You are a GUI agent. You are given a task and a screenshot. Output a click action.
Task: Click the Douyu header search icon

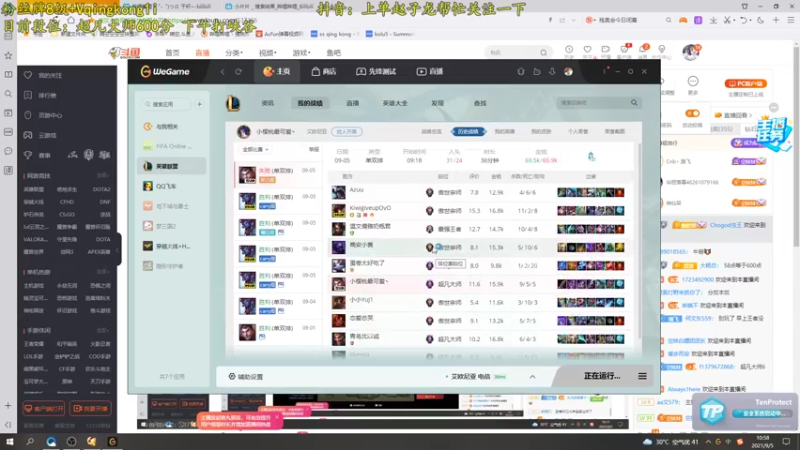(x=543, y=53)
